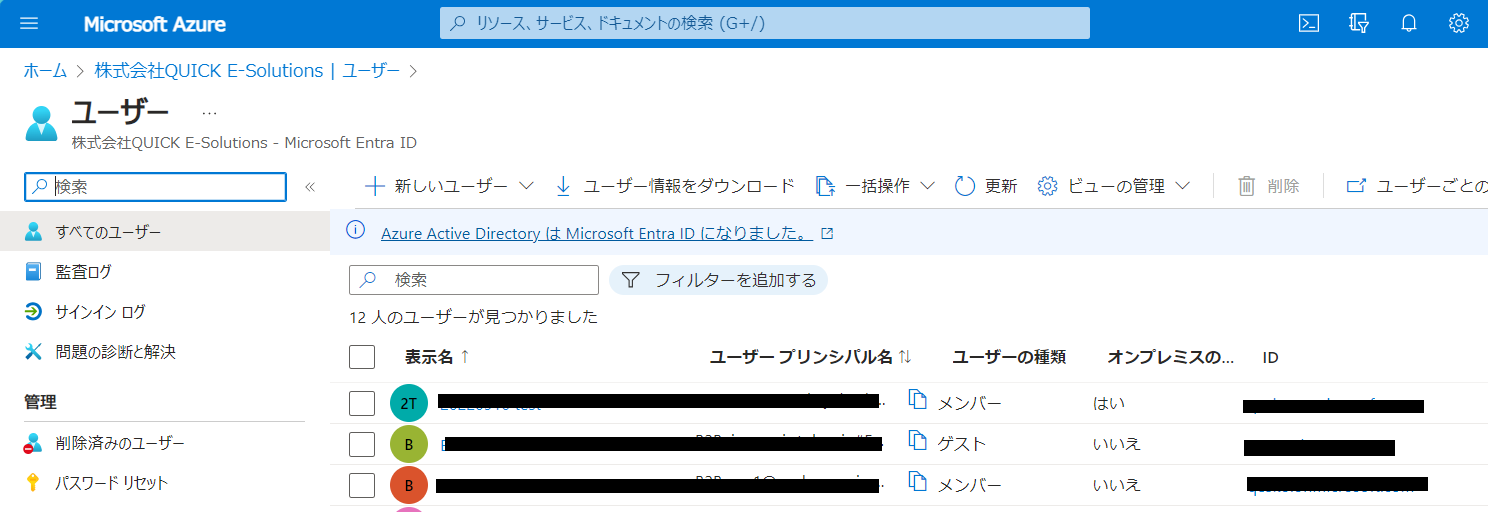Select すべてのユーザー in sidebar
Image resolution: width=1488 pixels, height=512 pixels.
click(165, 232)
